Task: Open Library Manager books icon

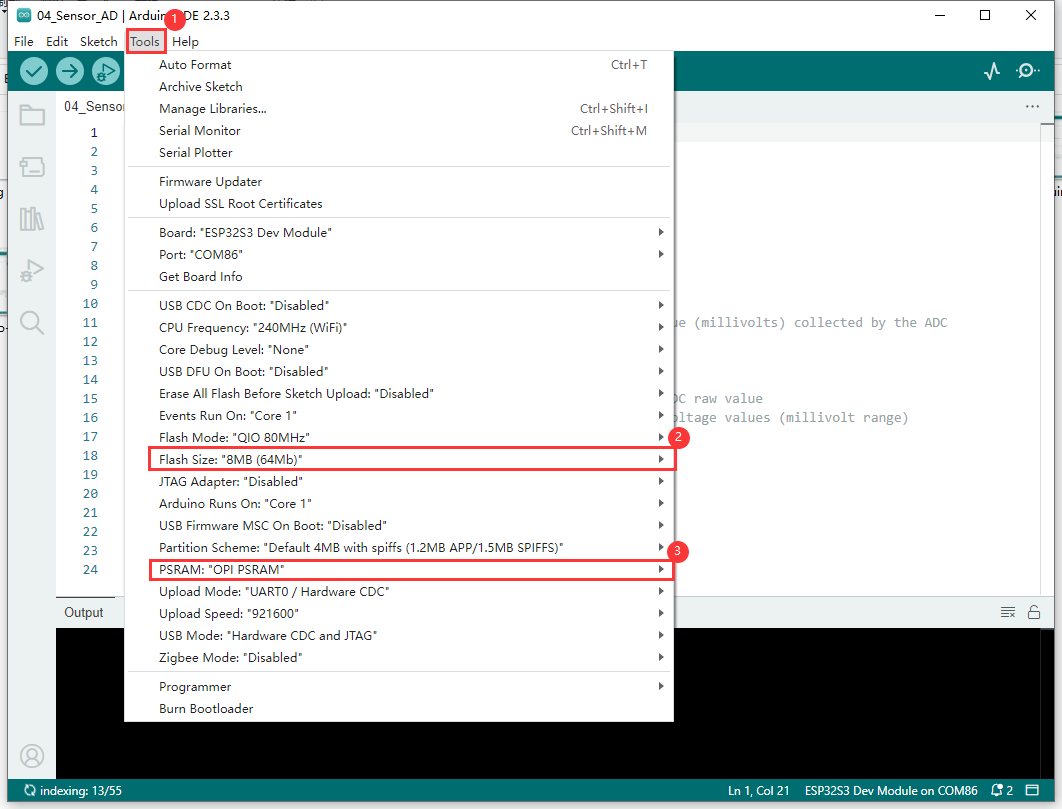Action: coord(32,218)
